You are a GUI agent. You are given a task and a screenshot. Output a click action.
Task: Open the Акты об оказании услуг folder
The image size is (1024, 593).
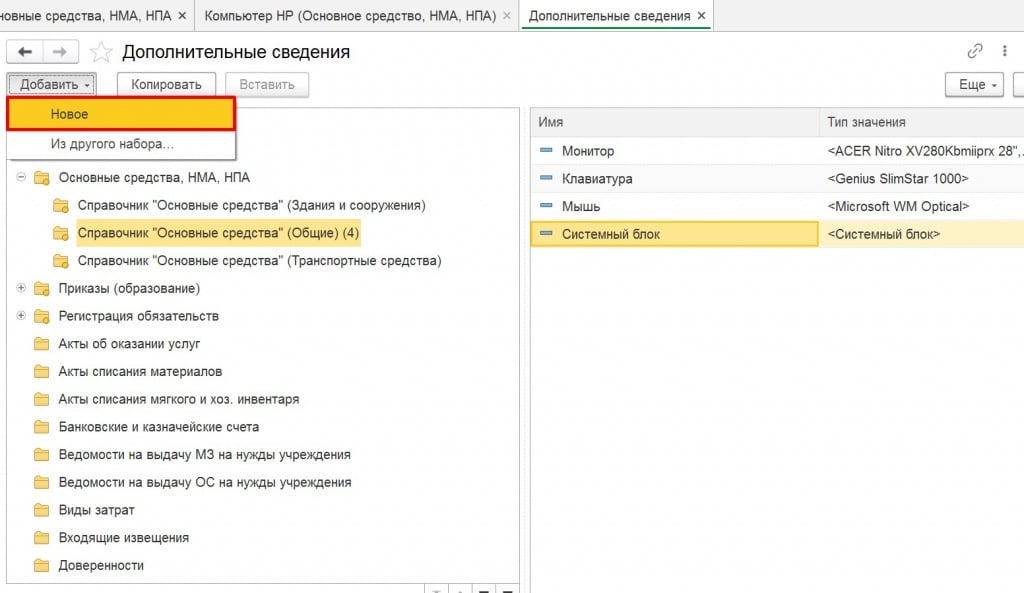click(129, 344)
